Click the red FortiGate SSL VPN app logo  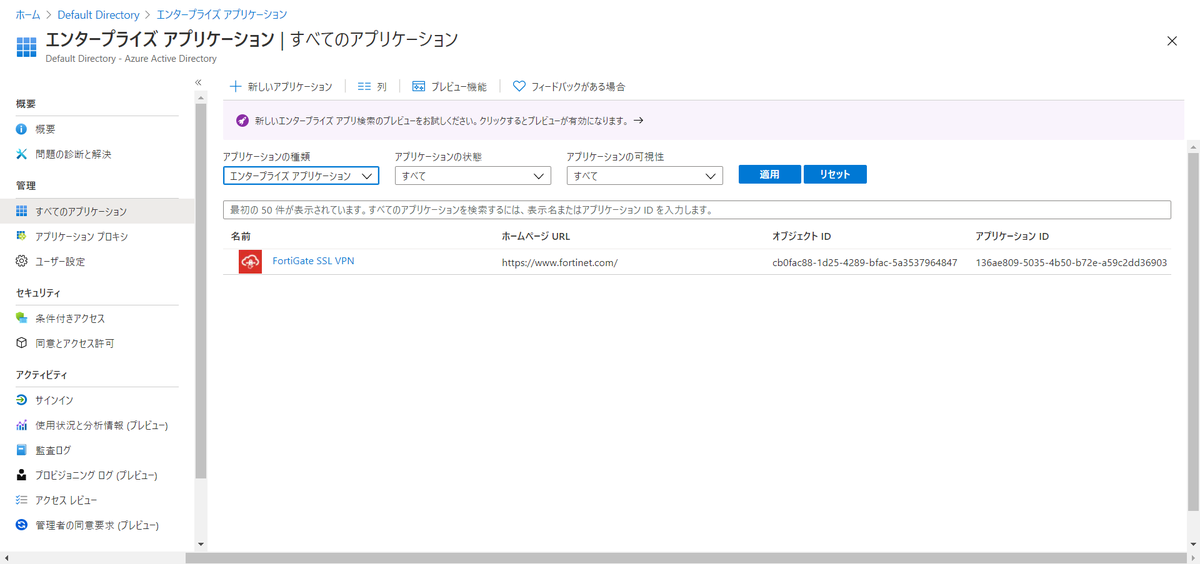[x=250, y=261]
